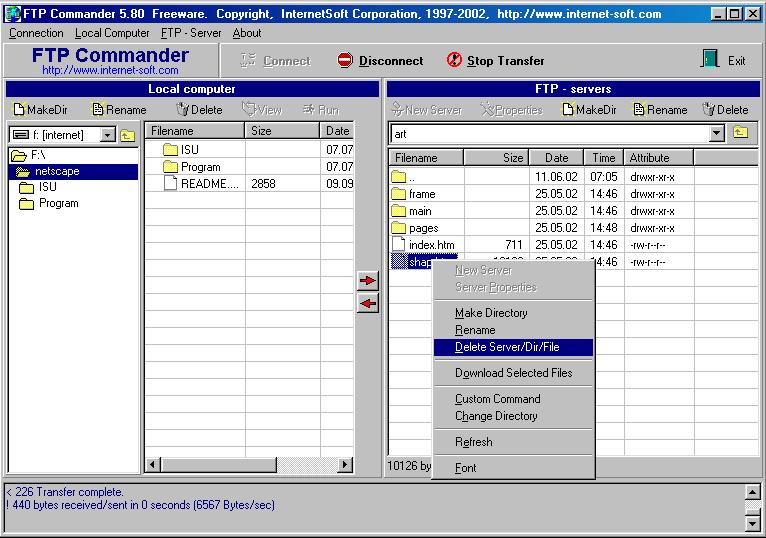Select the index.htm file icon
Image resolution: width=766 pixels, height=538 pixels.
pyautogui.click(x=399, y=244)
